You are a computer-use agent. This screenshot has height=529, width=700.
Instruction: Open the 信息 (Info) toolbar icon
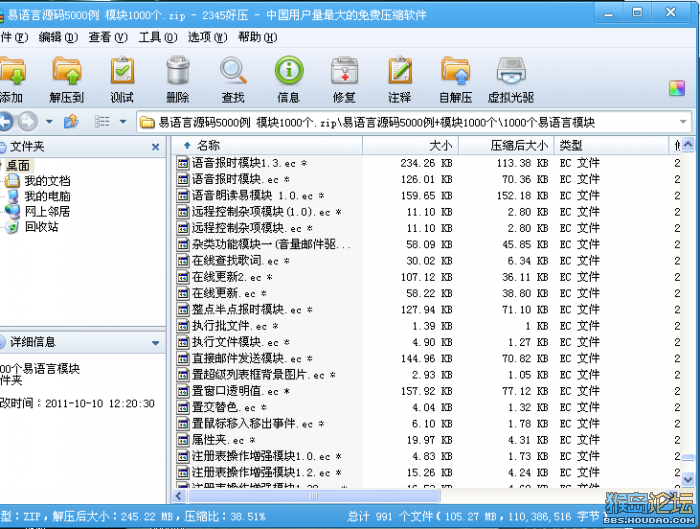[289, 71]
